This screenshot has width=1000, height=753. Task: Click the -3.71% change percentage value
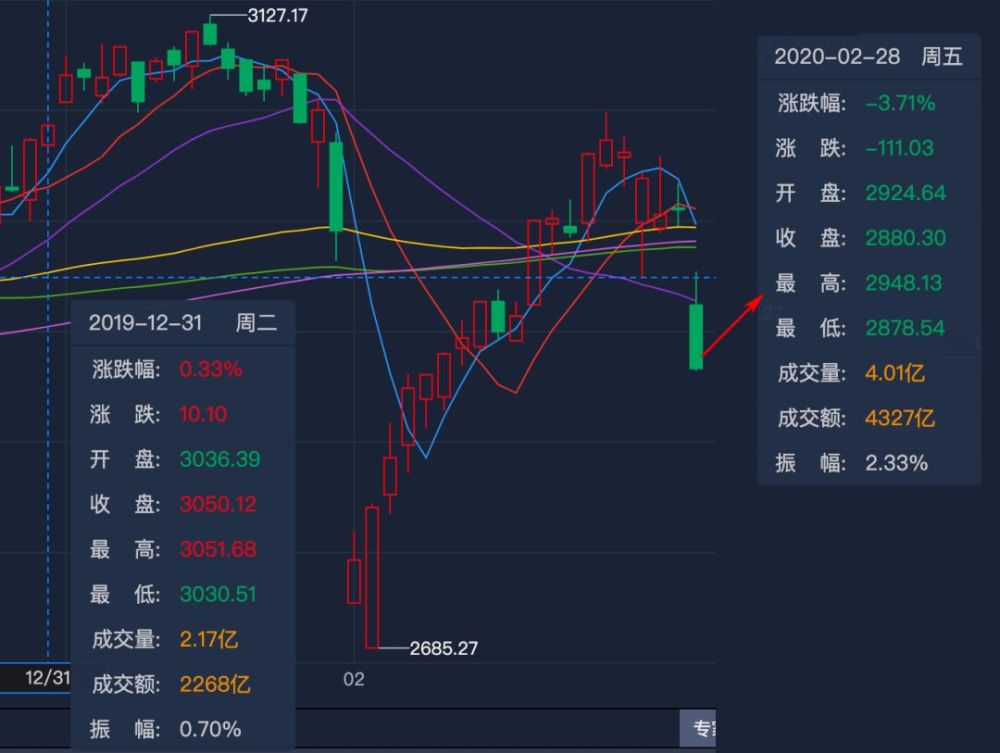[900, 103]
